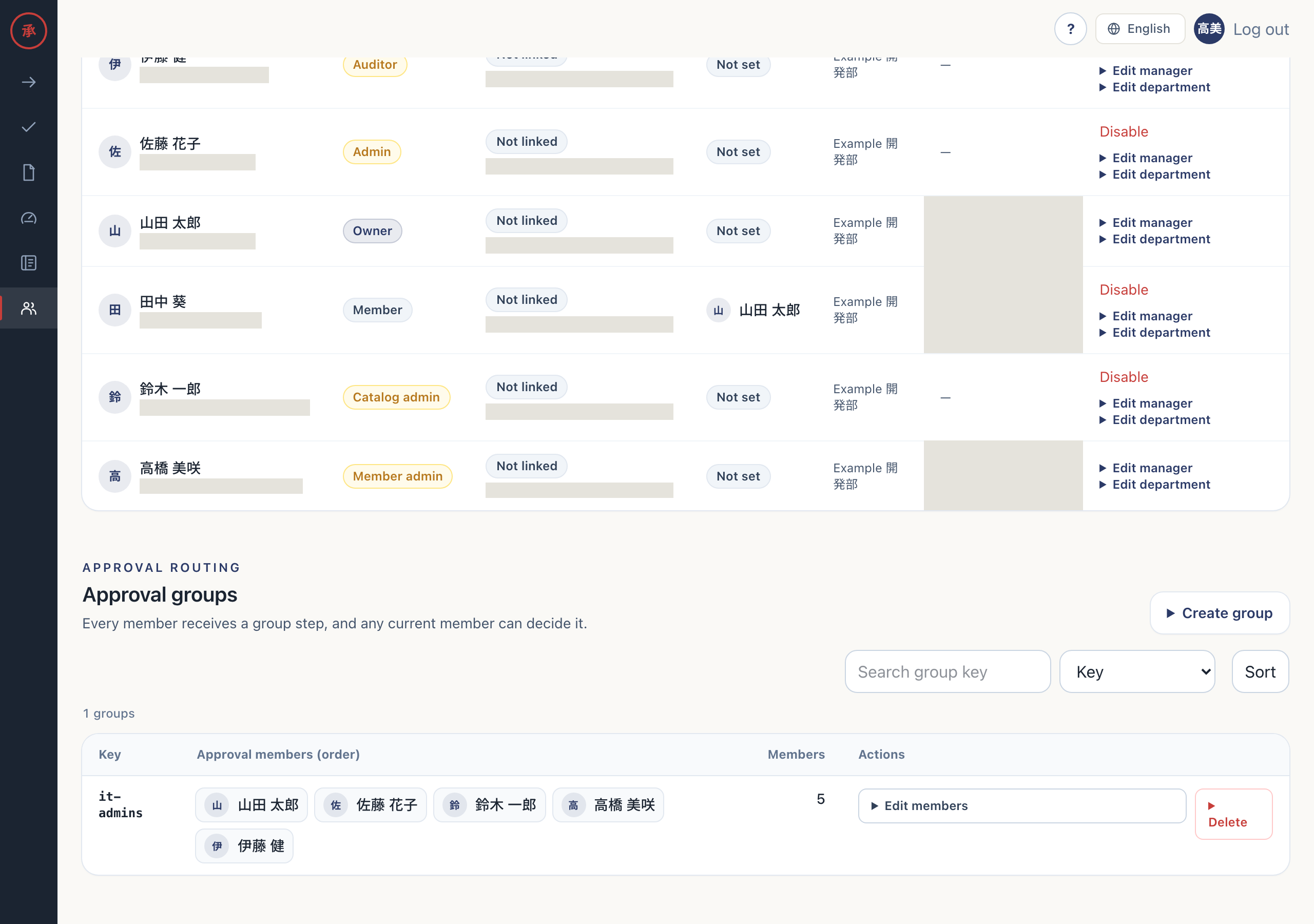Click the Sort button
Screen dimensions: 1314x924
1260,671
